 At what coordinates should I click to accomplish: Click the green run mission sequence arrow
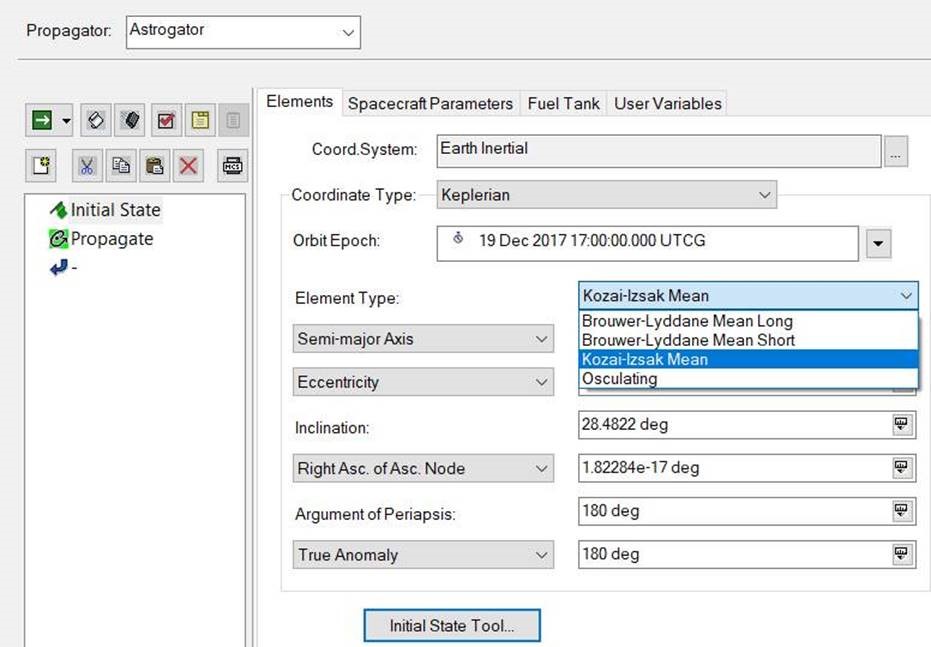click(x=41, y=121)
